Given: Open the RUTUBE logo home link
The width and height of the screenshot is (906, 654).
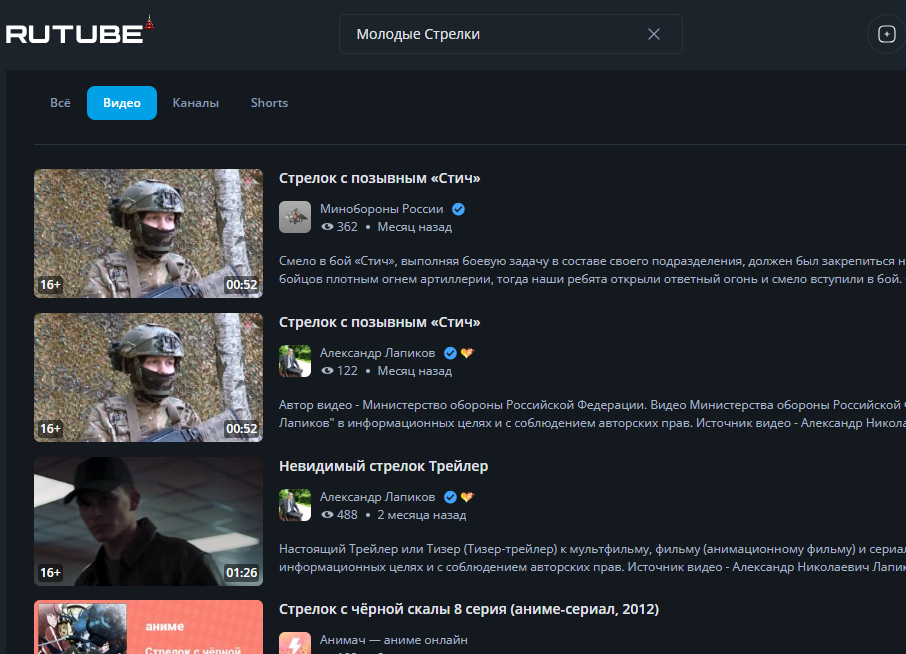Looking at the screenshot, I should (x=80, y=32).
